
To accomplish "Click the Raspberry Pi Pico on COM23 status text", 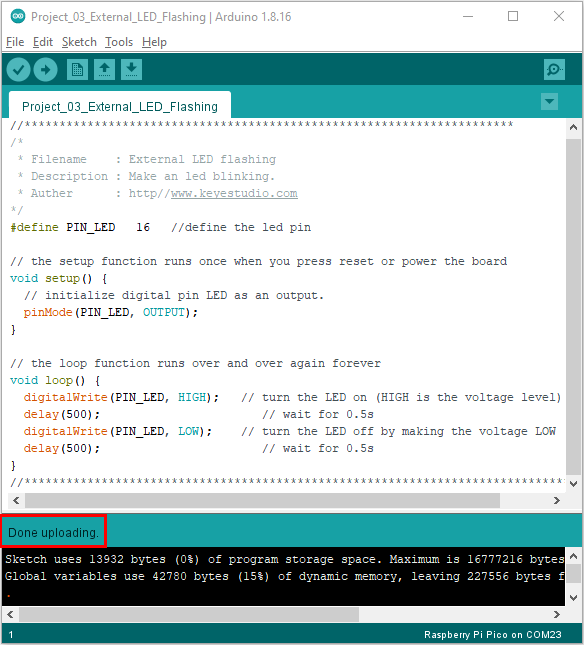I will tap(492, 634).
